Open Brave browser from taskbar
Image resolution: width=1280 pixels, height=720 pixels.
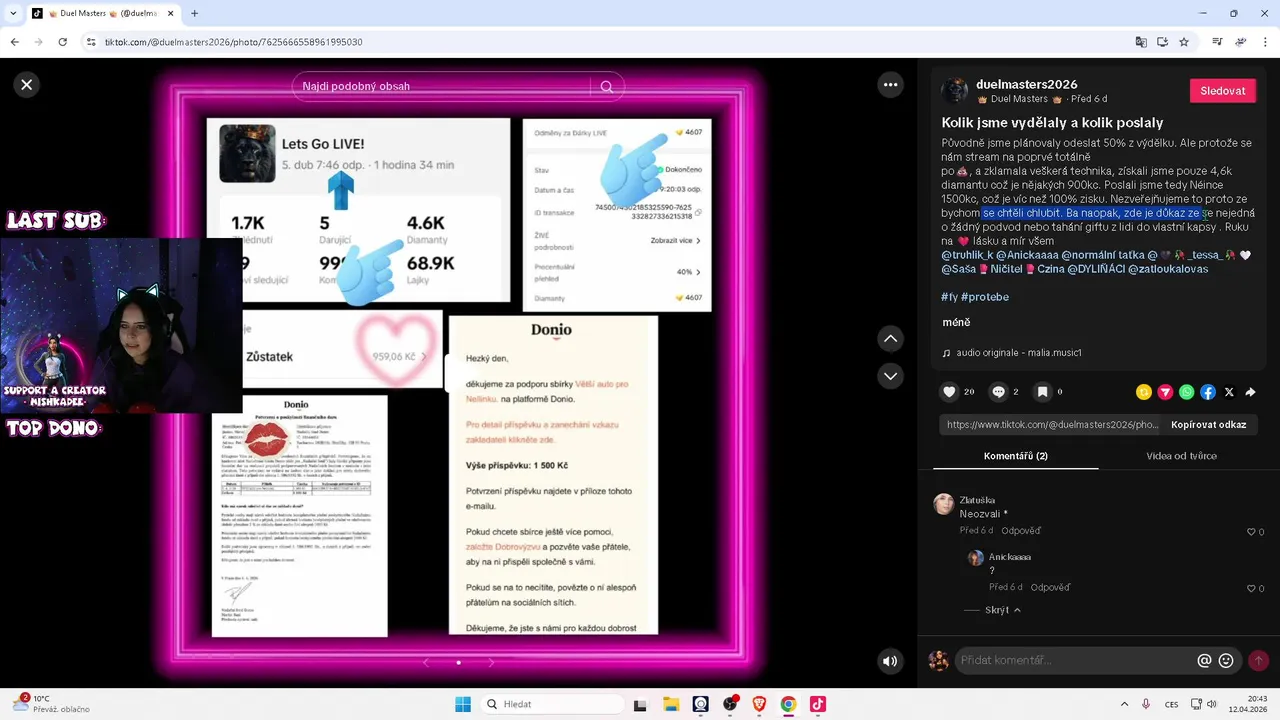pyautogui.click(x=759, y=704)
